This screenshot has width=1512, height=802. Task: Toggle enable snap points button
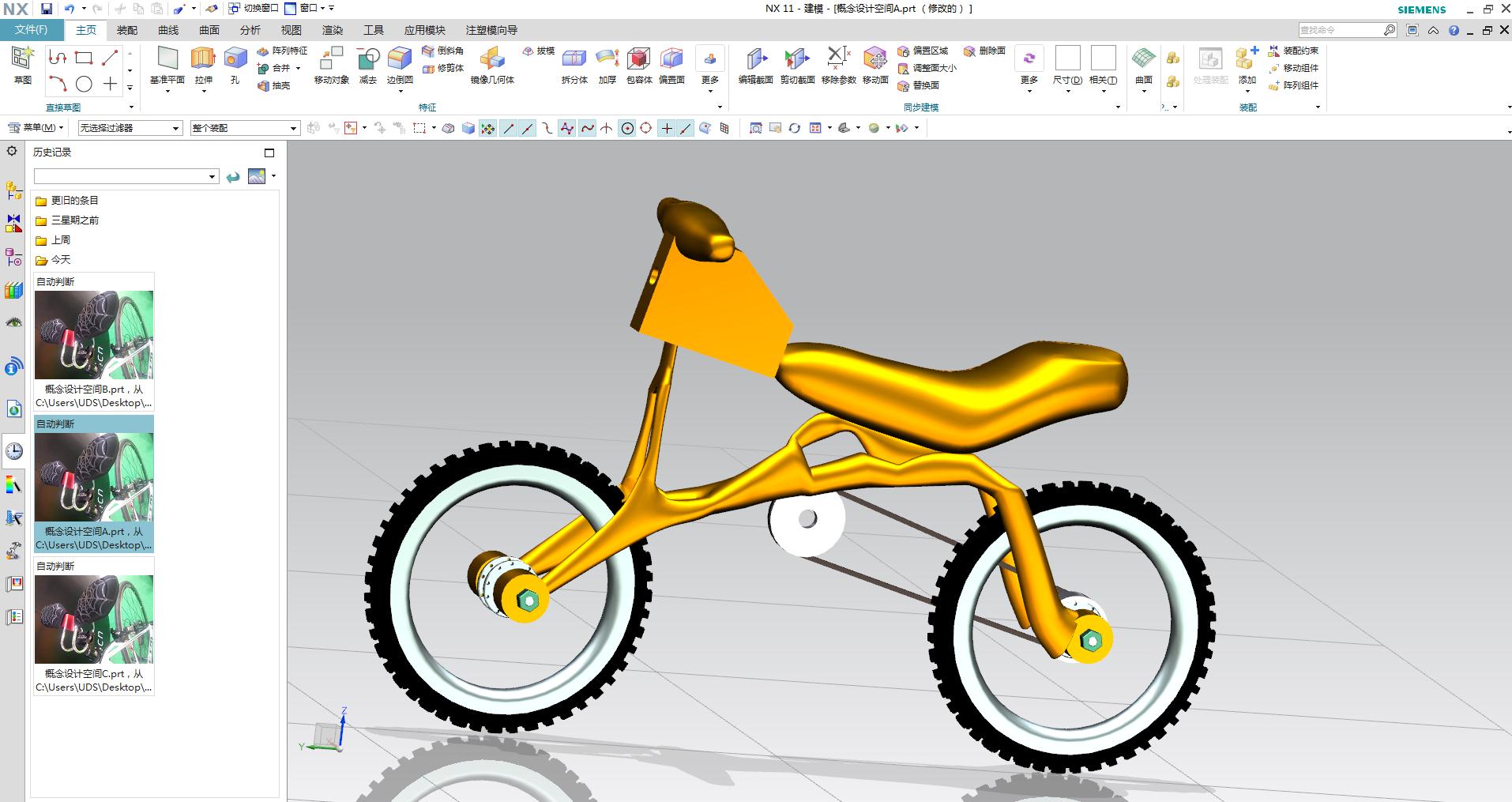coord(488,128)
